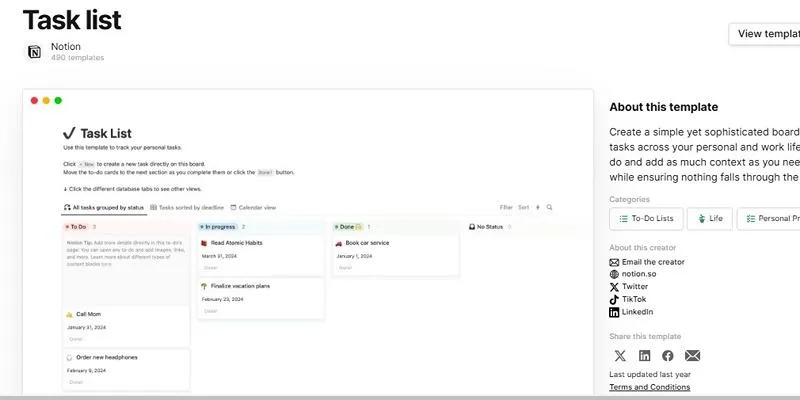Open the creator's Twitter link
The height and width of the screenshot is (400, 800).
(x=635, y=287)
